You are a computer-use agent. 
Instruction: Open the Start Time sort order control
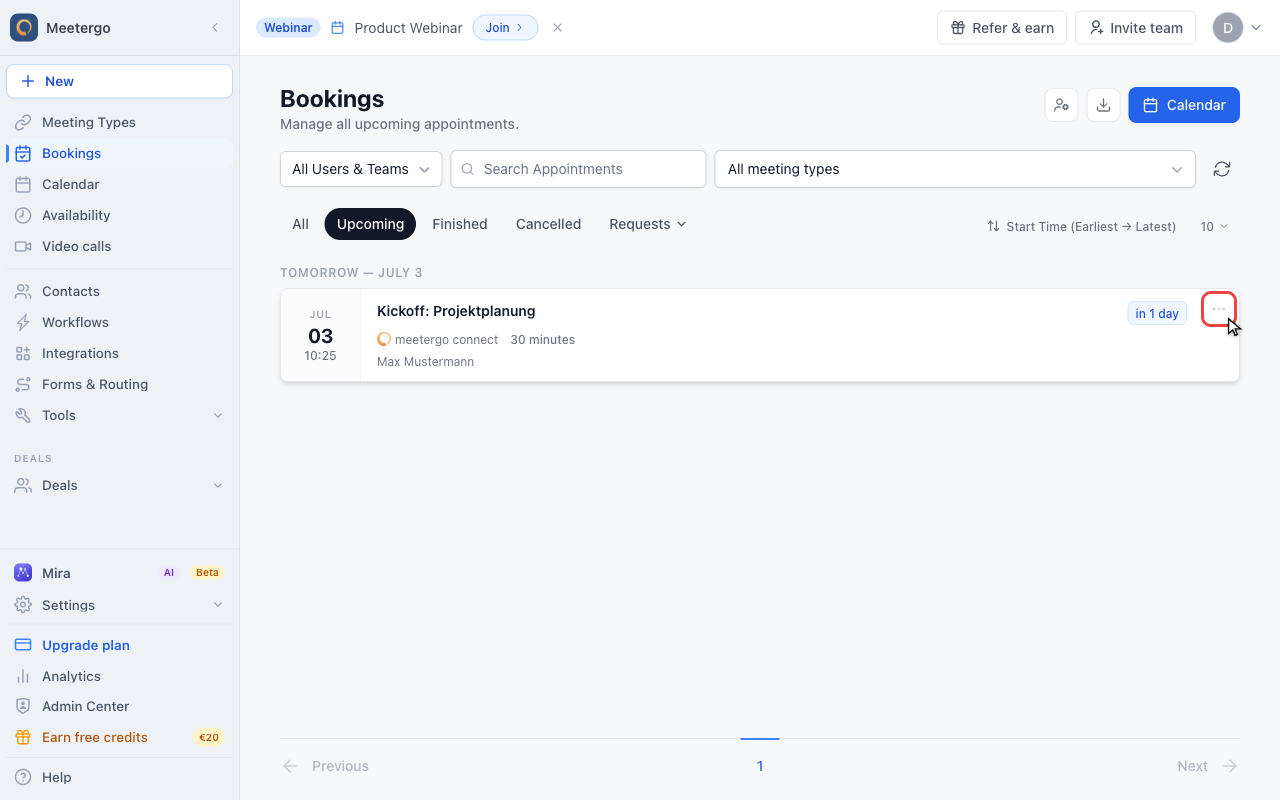[x=1081, y=226]
